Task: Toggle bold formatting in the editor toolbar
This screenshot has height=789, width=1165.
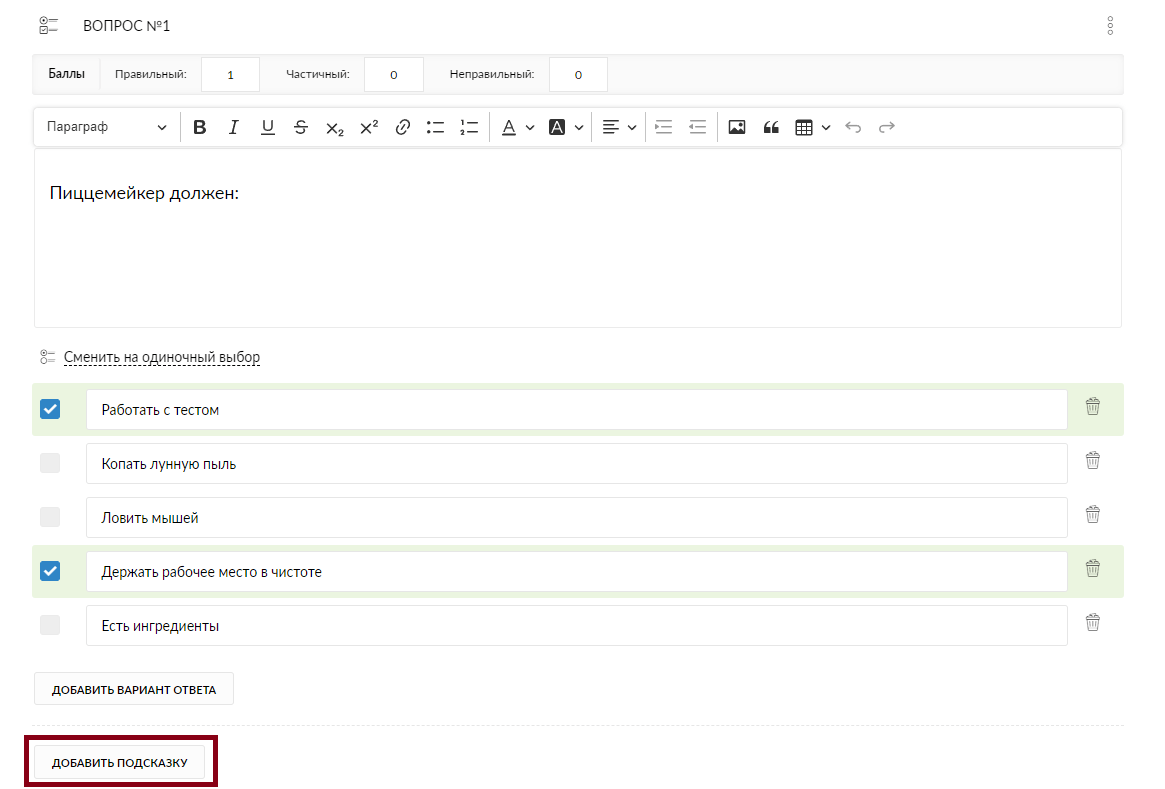Action: pyautogui.click(x=200, y=127)
